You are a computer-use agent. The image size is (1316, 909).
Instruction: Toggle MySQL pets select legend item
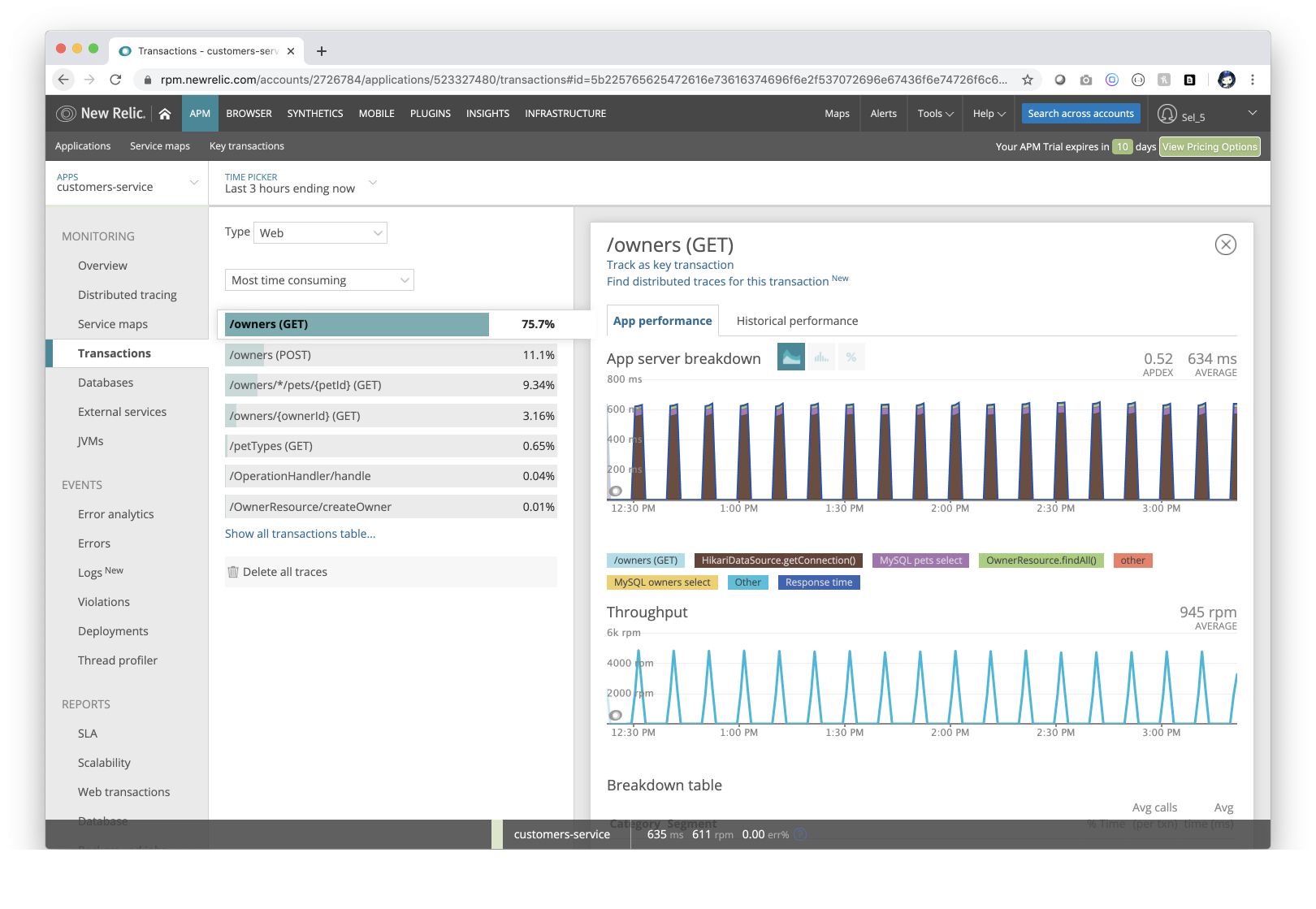[x=920, y=561]
